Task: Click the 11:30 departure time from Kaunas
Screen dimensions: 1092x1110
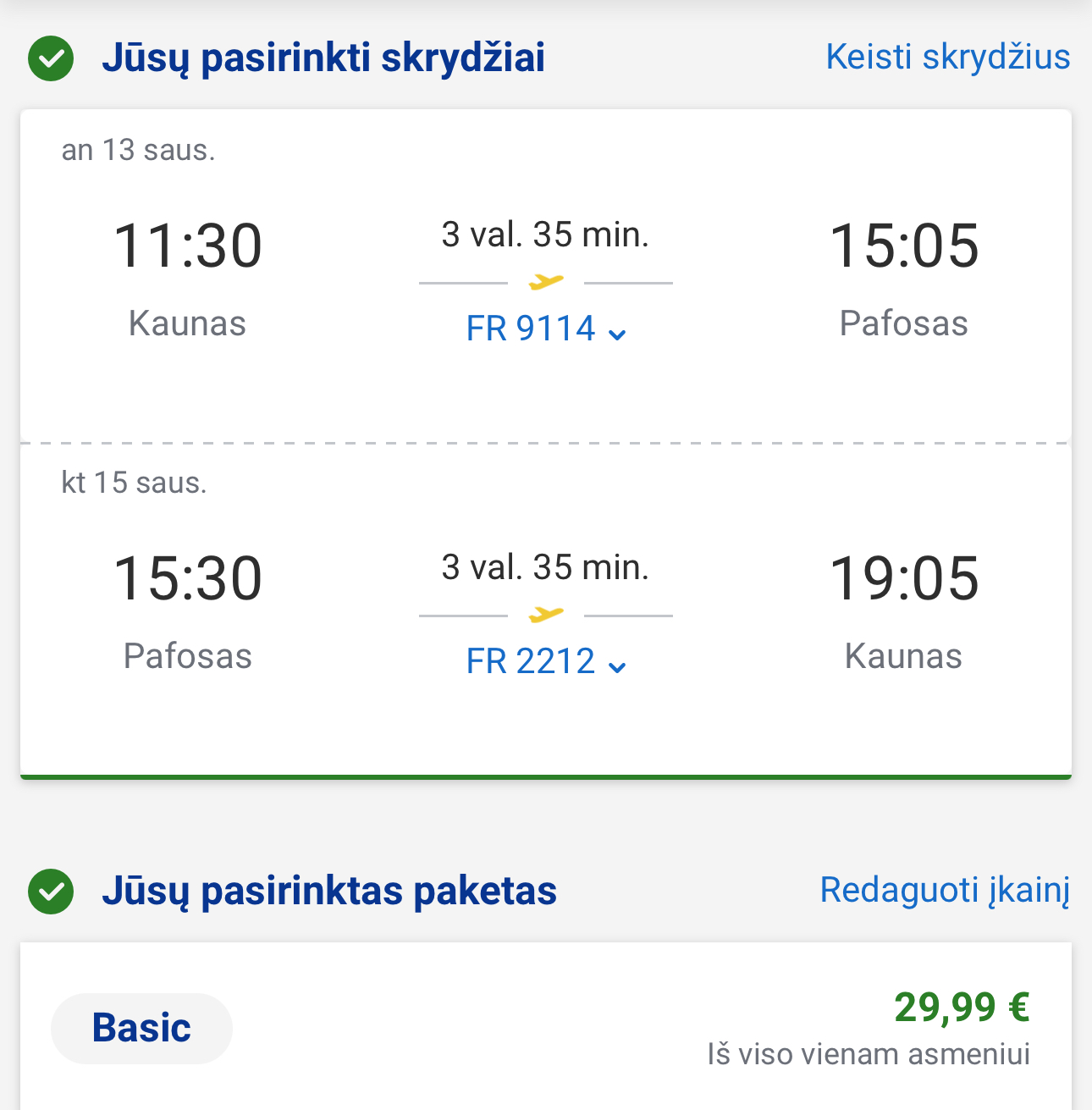Action: (188, 246)
